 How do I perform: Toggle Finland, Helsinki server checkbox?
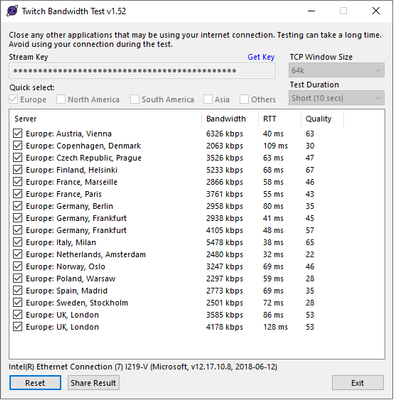tap(17, 170)
